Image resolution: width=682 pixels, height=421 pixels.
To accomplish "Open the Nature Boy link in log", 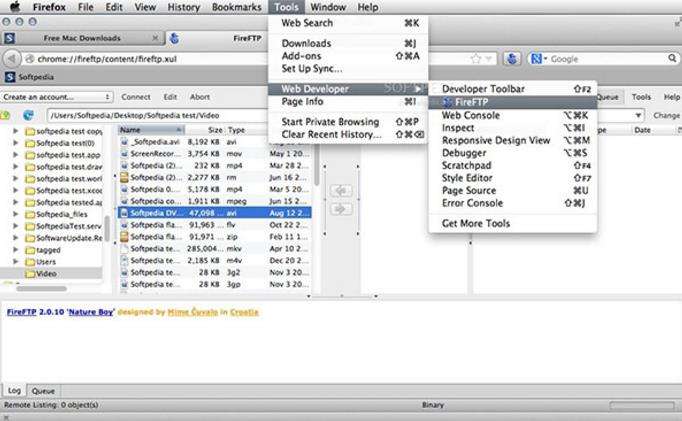I will (x=90, y=312).
